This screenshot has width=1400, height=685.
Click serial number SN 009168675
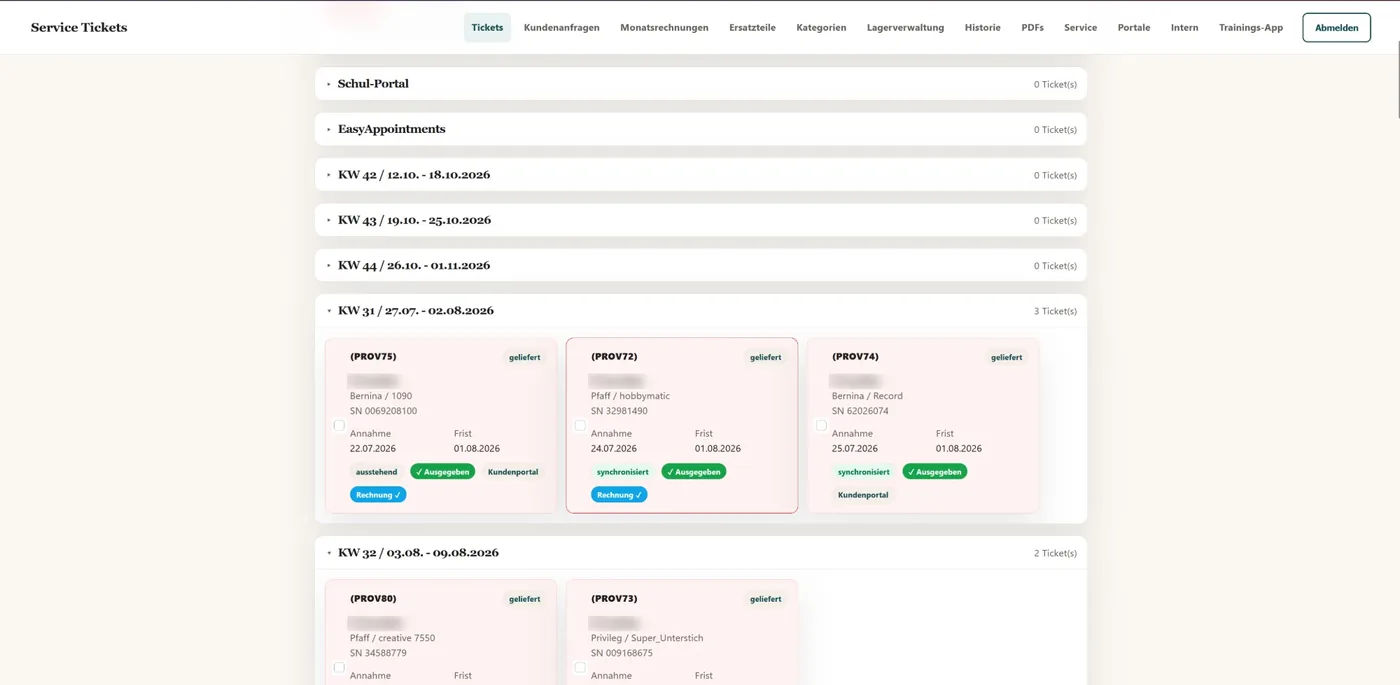(622, 653)
